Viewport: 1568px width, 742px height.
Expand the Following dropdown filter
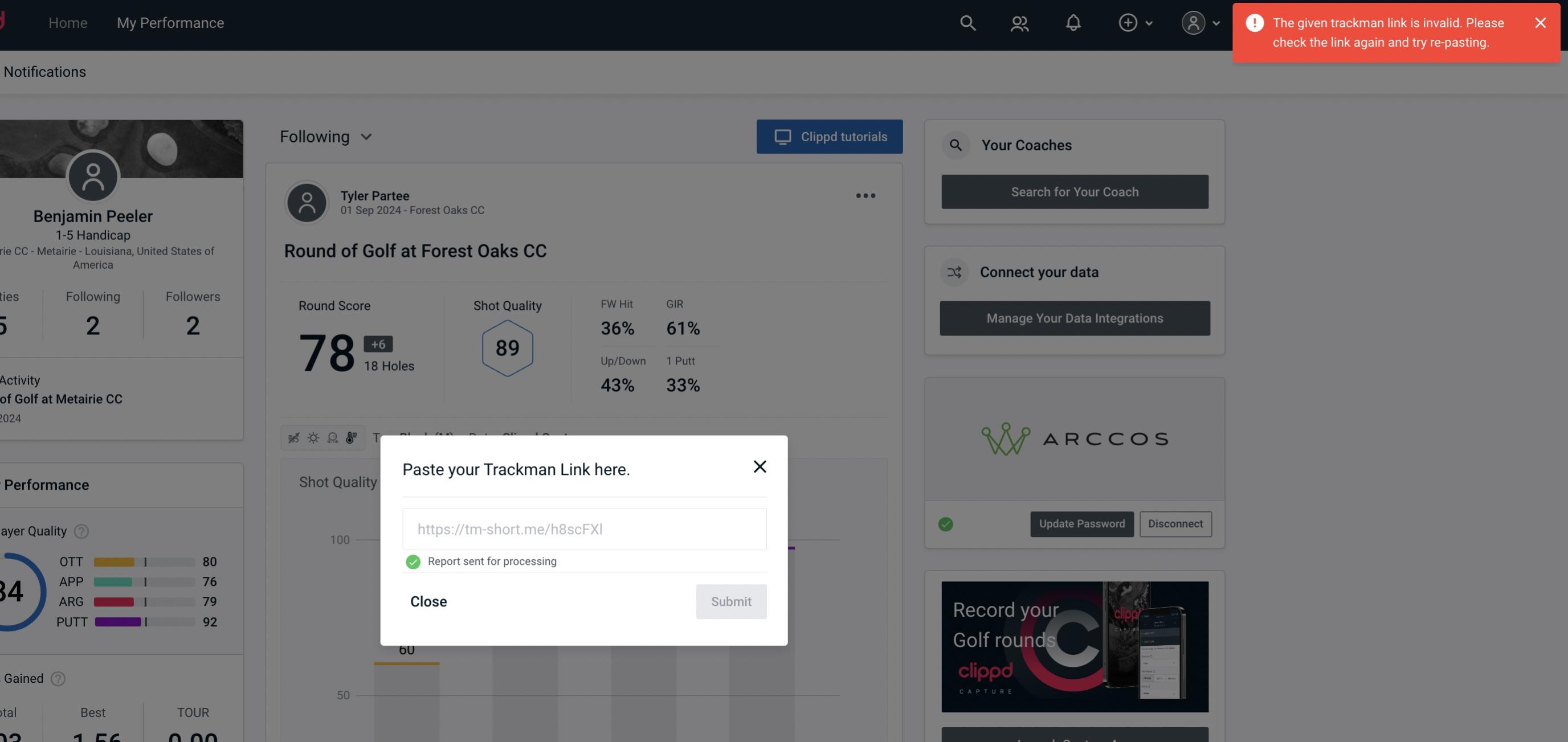tap(326, 136)
